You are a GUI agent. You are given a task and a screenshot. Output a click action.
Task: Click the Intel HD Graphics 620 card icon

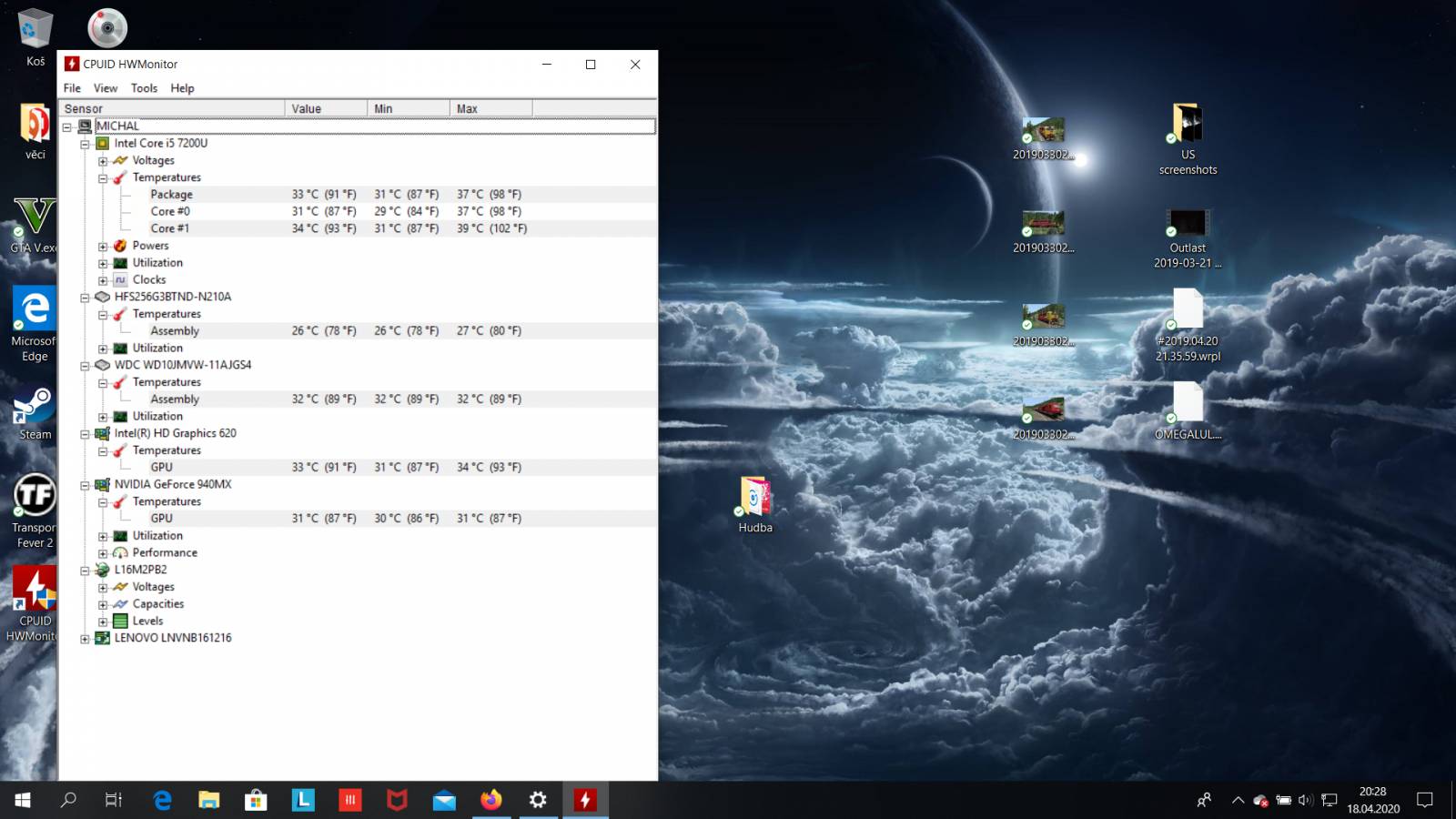click(x=103, y=433)
